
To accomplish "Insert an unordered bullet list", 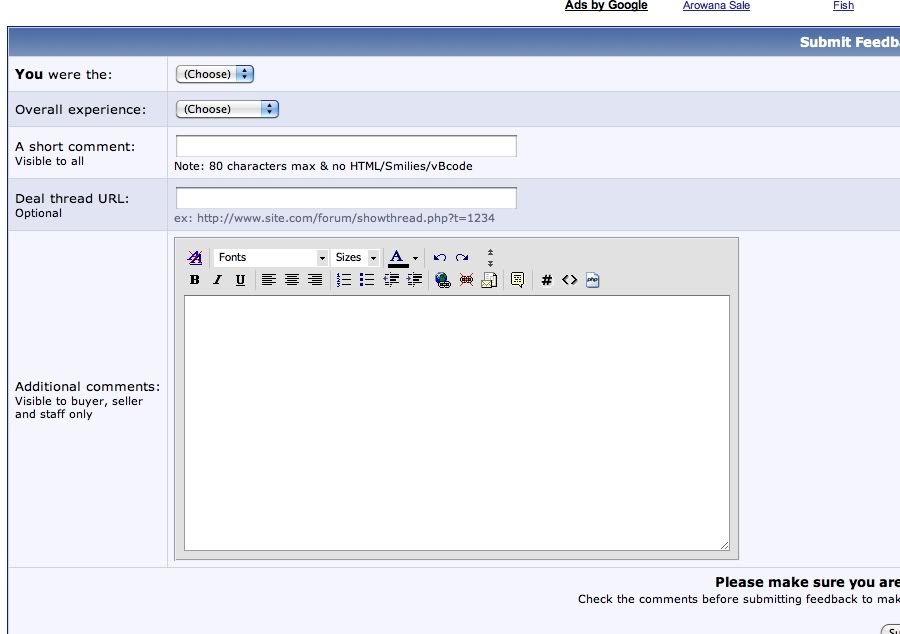I will click(x=367, y=281).
